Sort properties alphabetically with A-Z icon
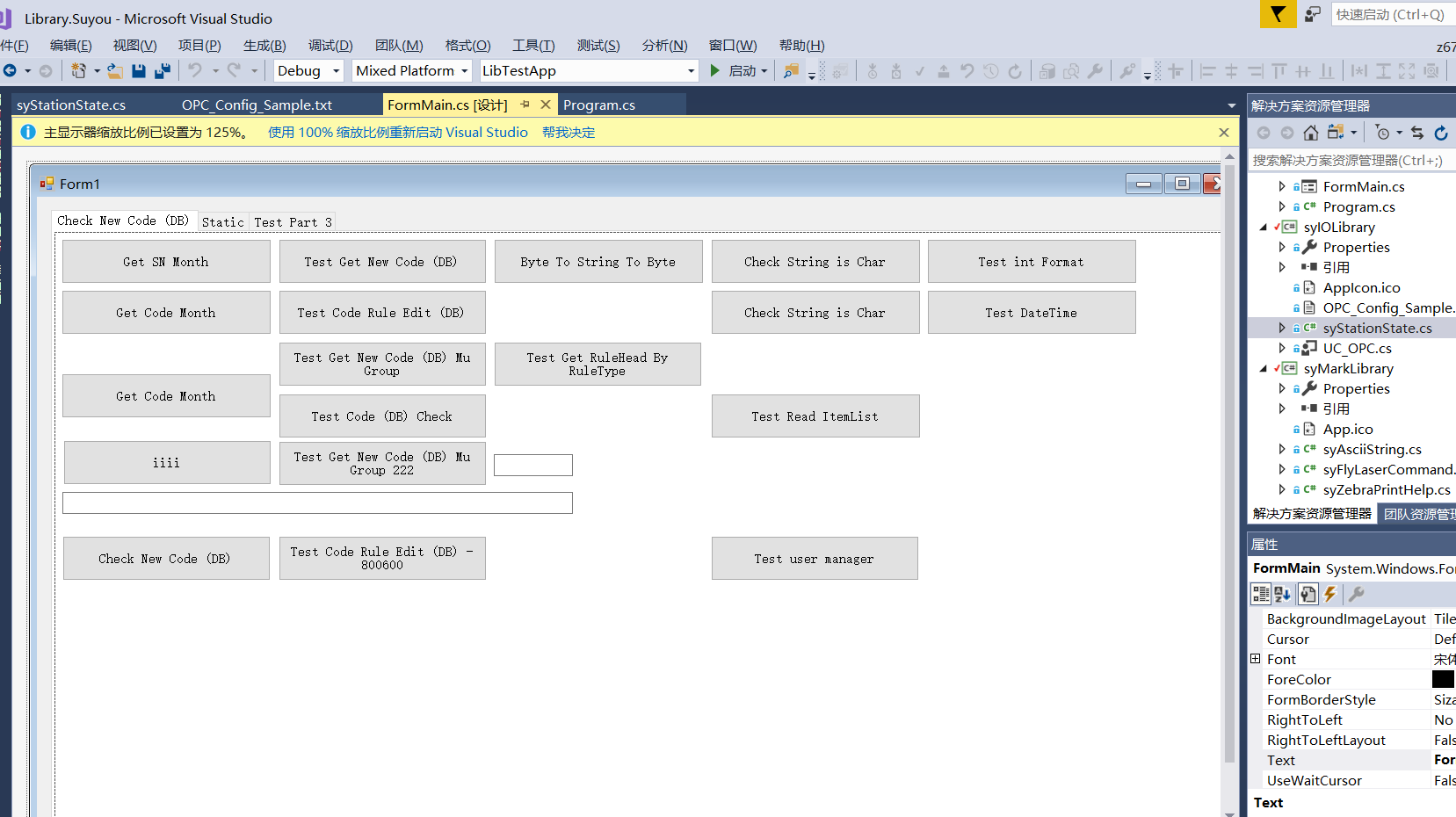Viewport: 1456px width, 817px height. point(1283,595)
